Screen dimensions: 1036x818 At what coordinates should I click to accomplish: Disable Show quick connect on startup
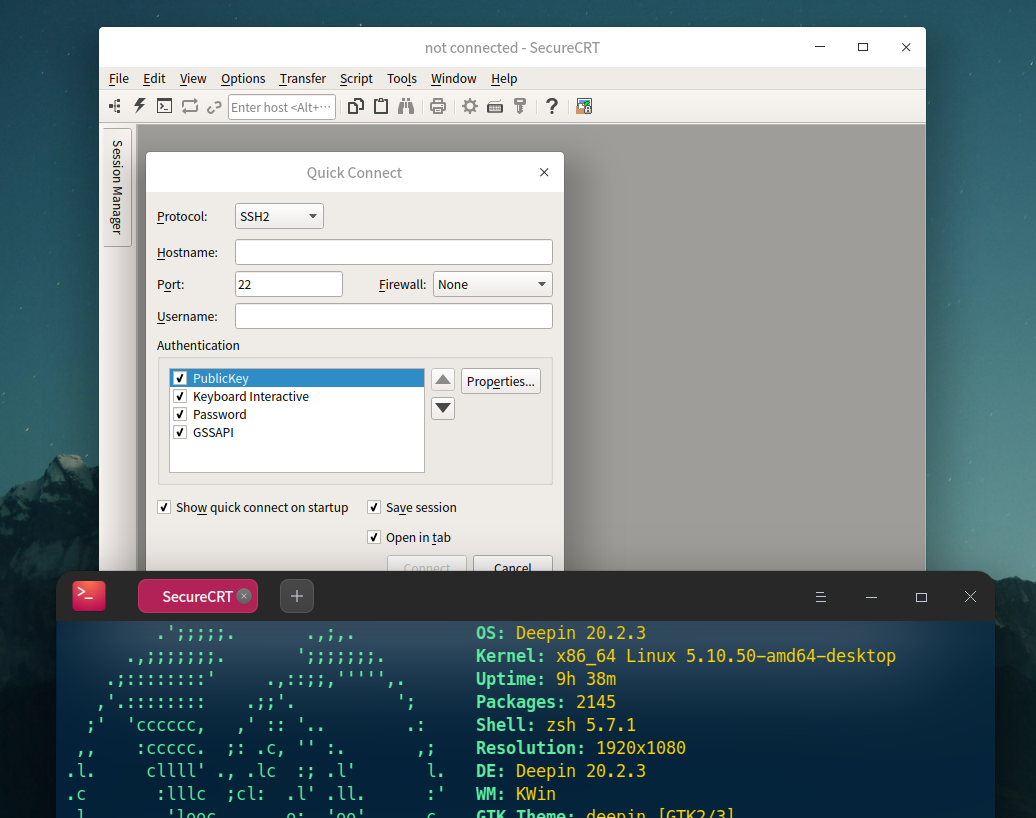[164, 508]
